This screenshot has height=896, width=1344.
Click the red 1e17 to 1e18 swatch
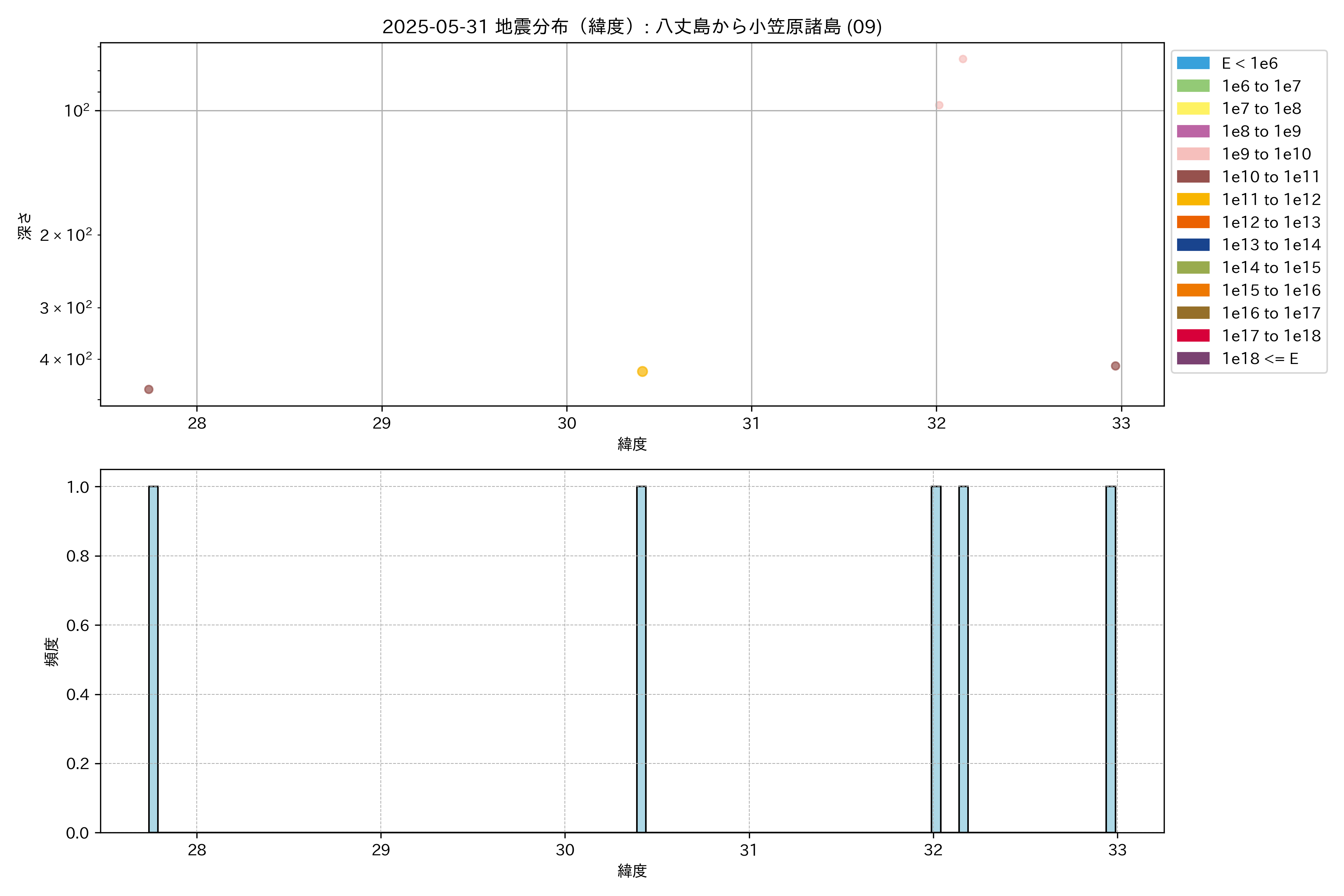(1192, 335)
